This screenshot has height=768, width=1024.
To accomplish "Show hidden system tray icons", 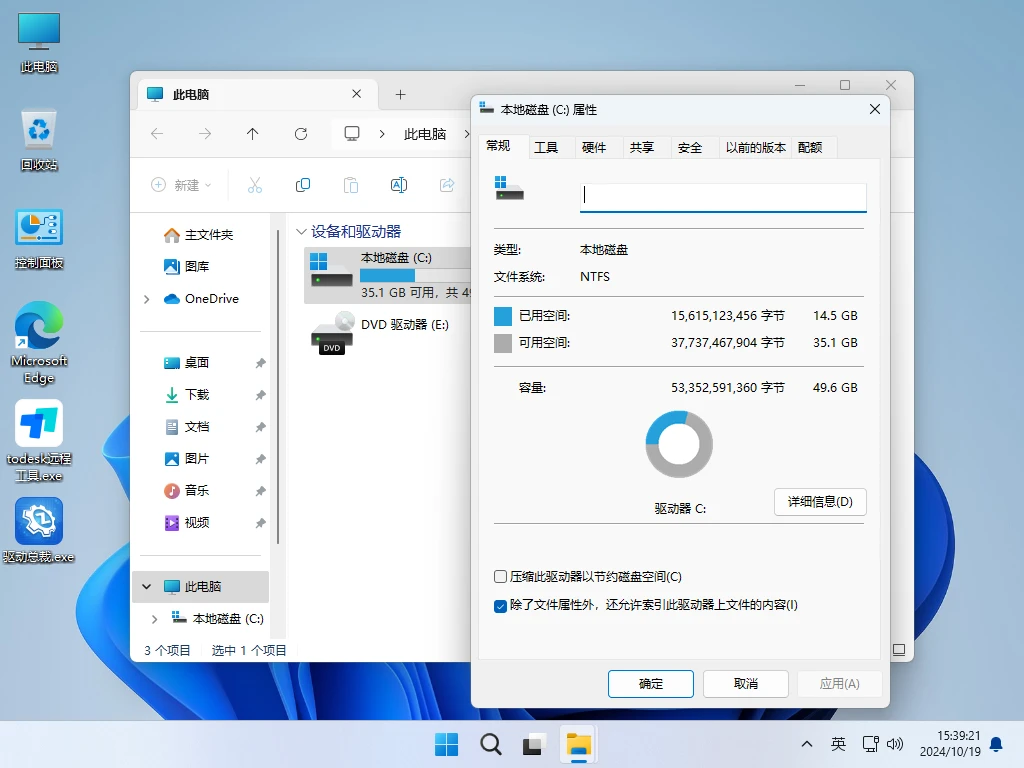I will click(x=807, y=744).
